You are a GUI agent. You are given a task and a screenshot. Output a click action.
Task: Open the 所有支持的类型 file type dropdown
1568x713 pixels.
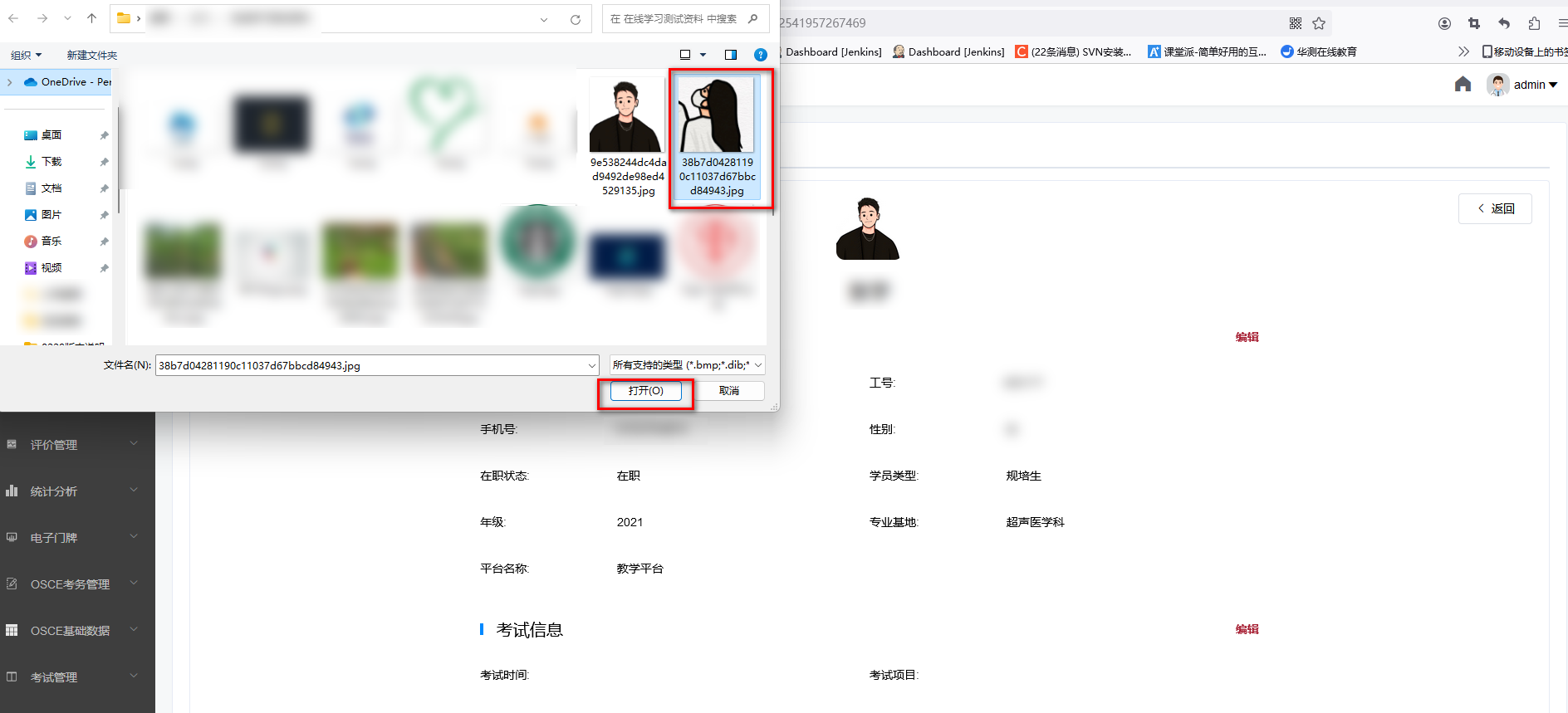[687, 365]
